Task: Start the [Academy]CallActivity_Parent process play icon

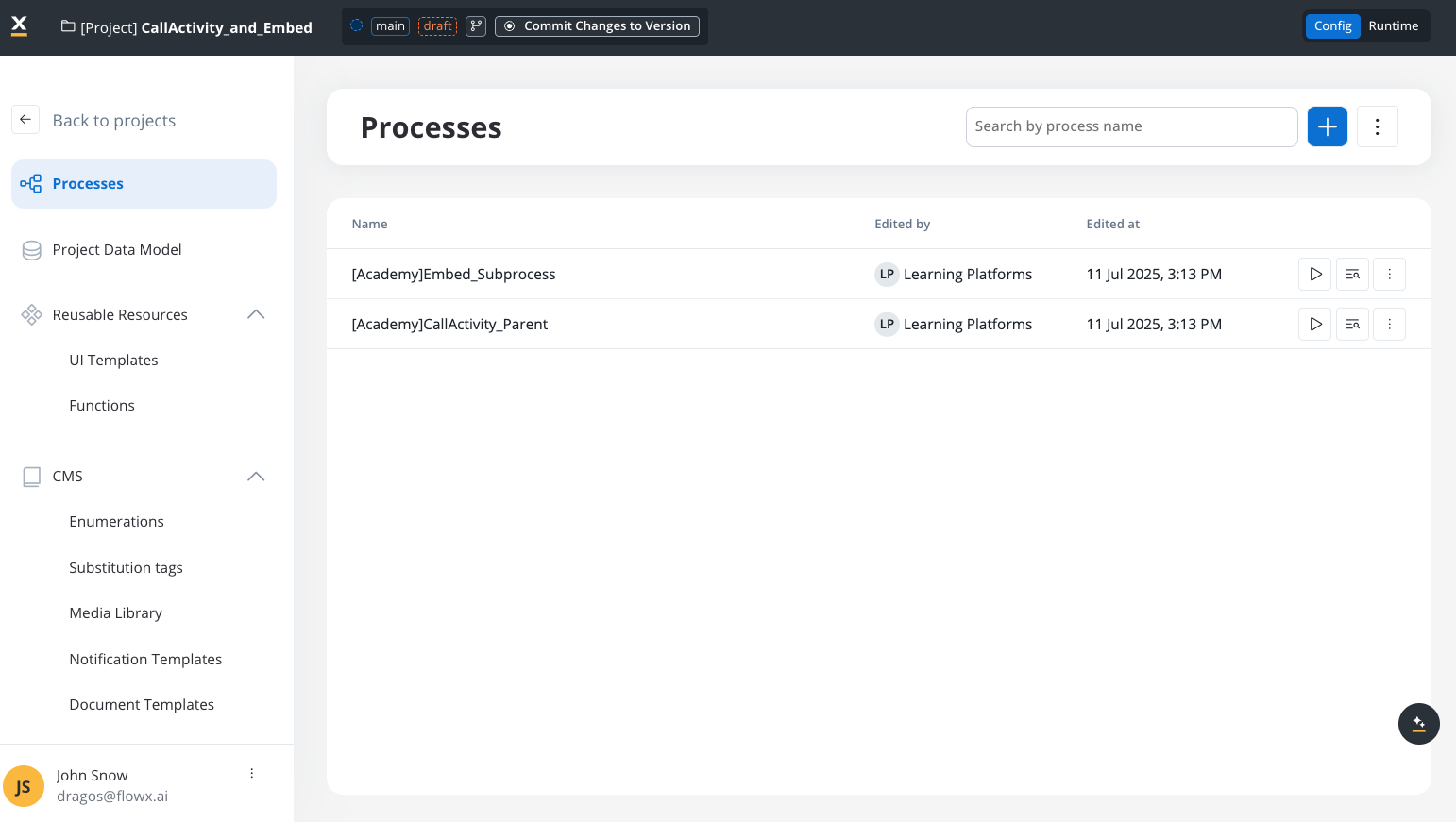Action: tap(1314, 325)
